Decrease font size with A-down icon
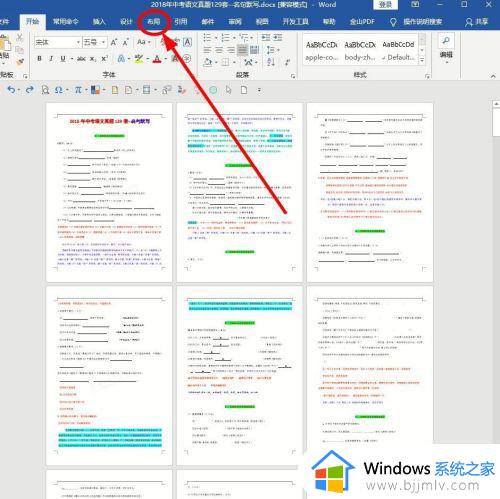Viewport: 500px width, 499px height. click(x=126, y=42)
